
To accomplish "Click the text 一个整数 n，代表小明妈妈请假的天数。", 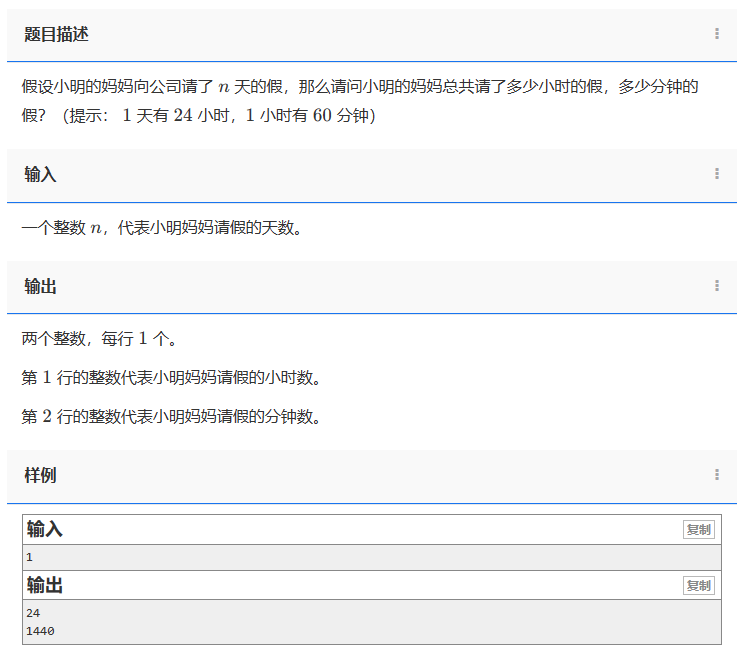I will coord(162,228).
